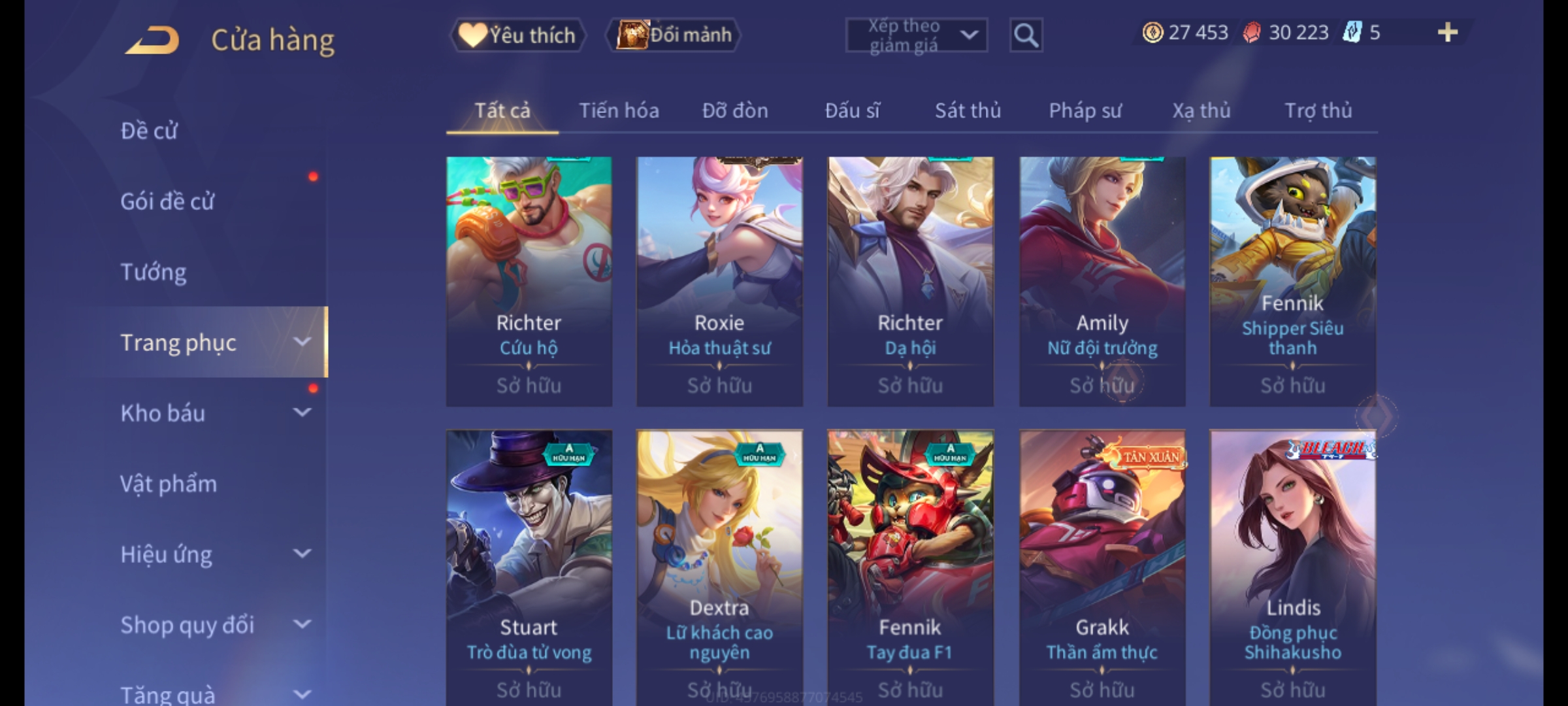Click the red gem currency icon
Screen dimensions: 1568x706
pos(1251,32)
